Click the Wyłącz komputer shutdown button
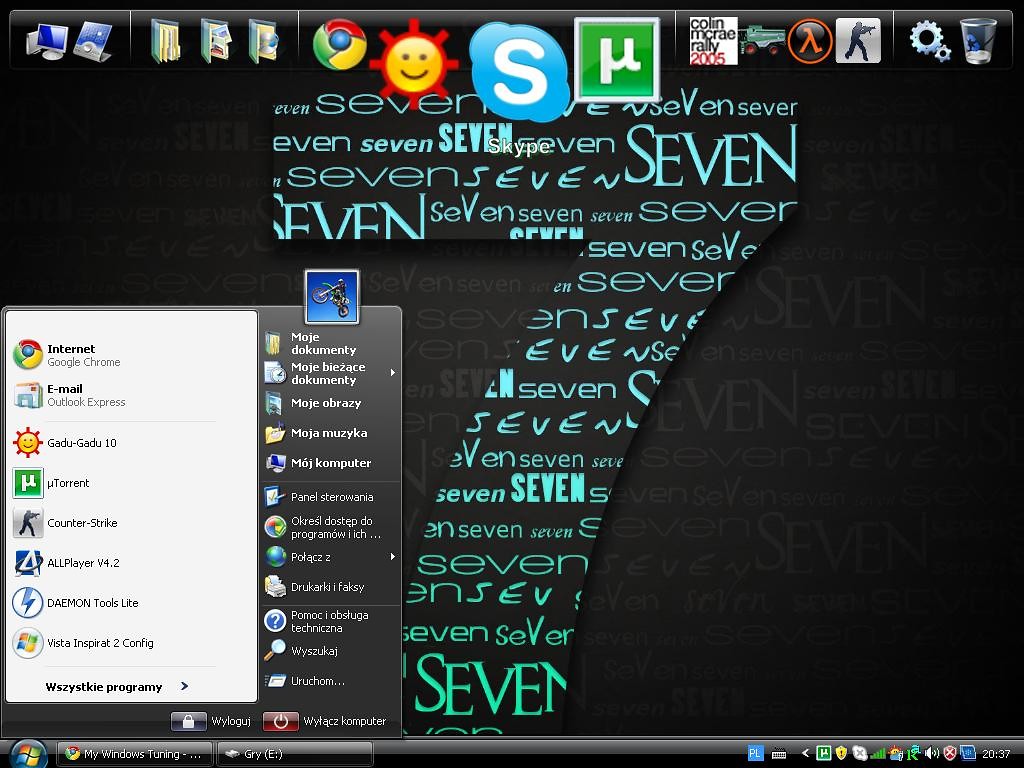Image resolution: width=1024 pixels, height=768 pixels. click(325, 721)
